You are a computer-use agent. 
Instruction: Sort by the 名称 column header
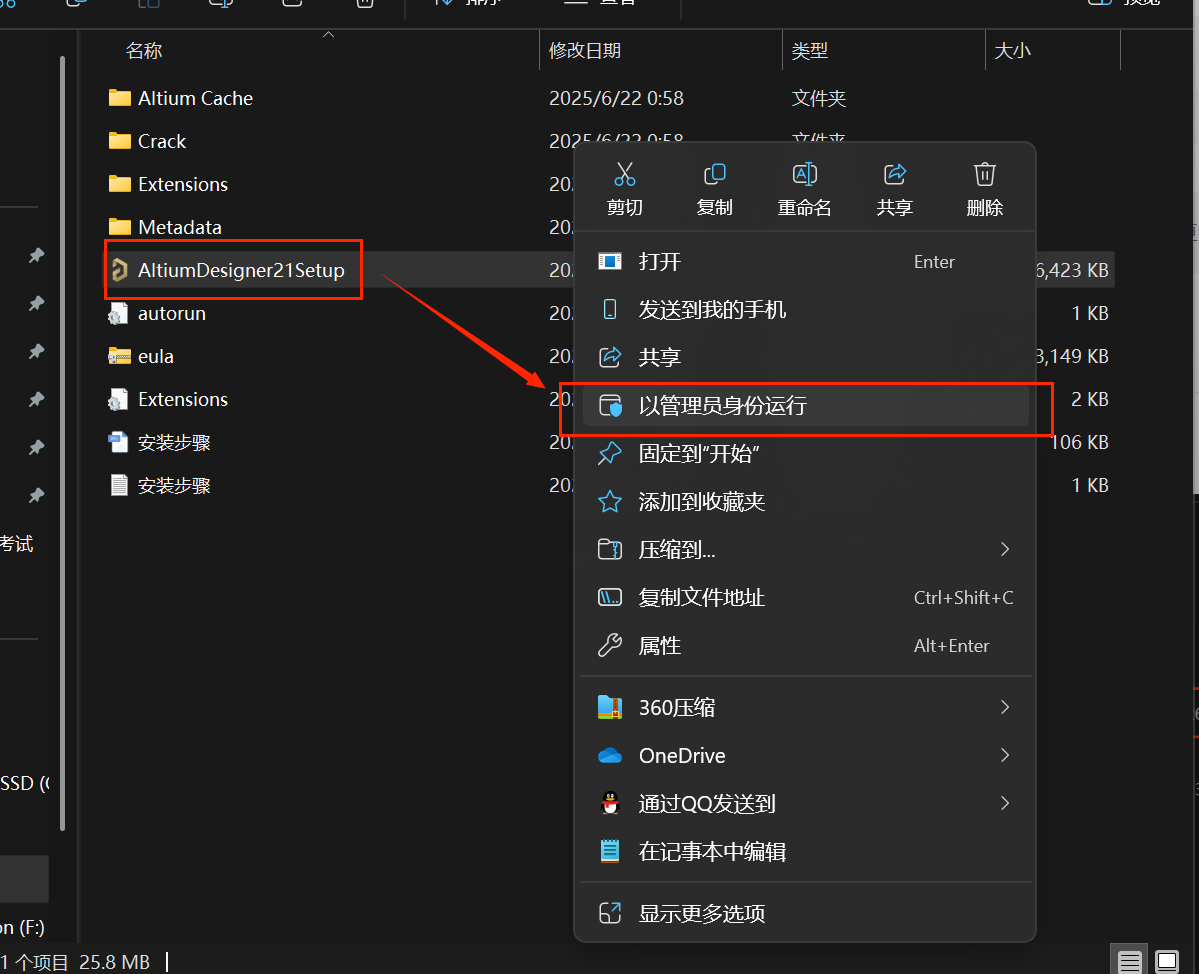click(144, 50)
